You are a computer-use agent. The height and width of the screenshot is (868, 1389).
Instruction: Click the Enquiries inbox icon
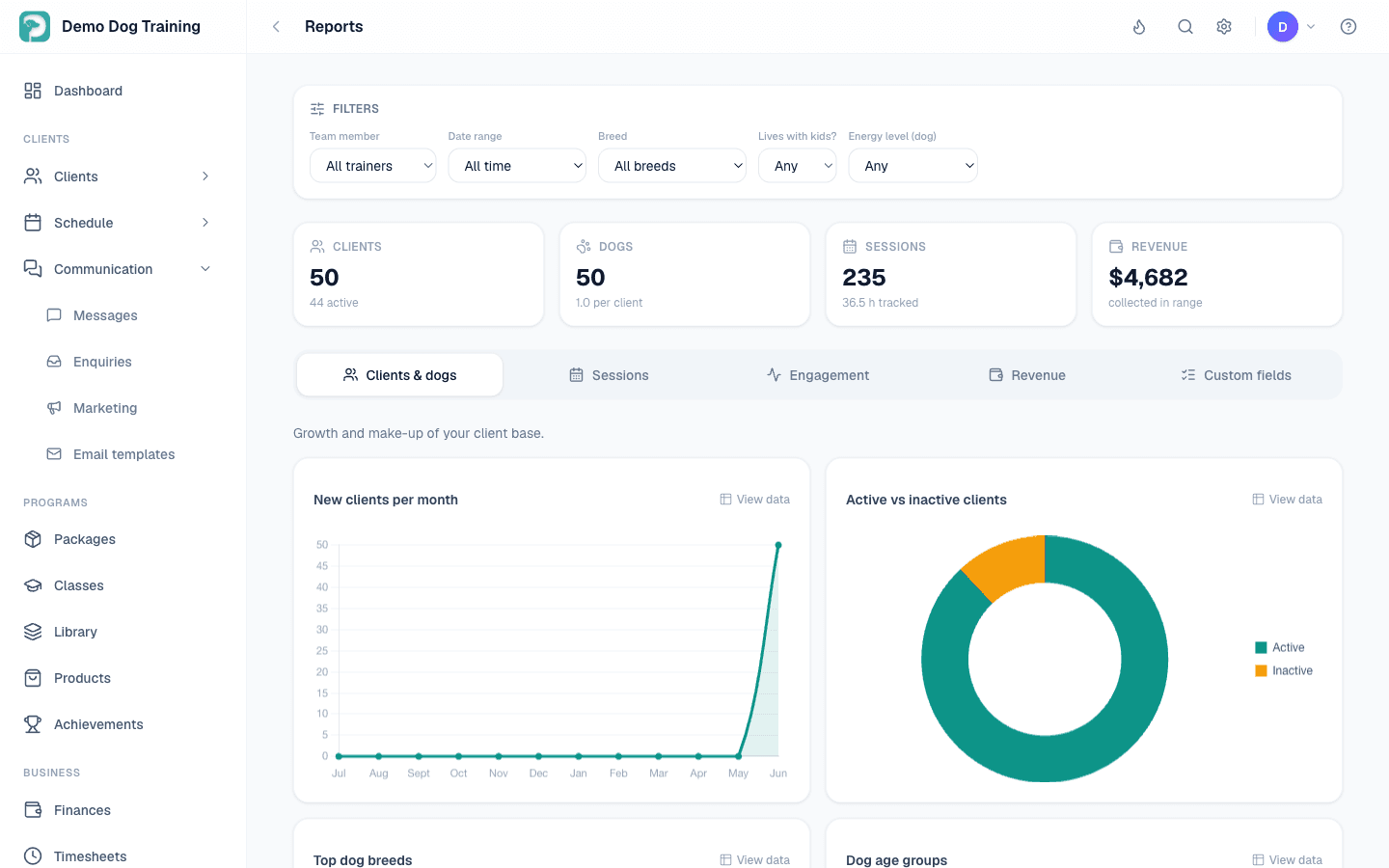(x=54, y=362)
